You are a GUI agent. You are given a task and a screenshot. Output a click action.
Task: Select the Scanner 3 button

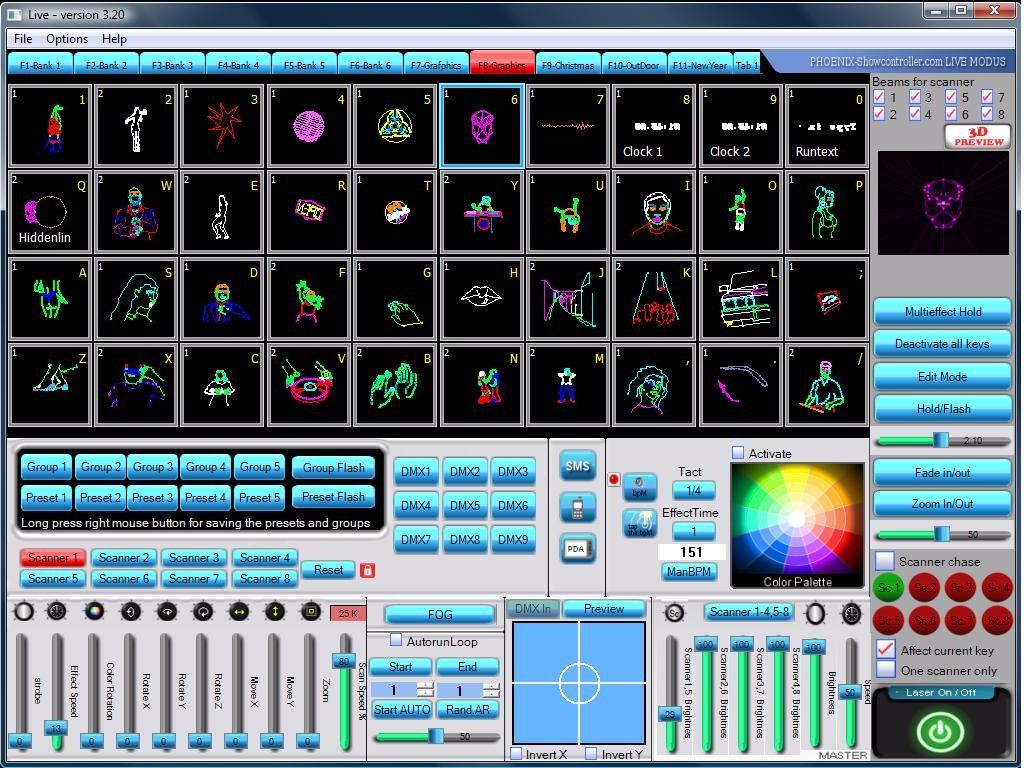(x=193, y=558)
